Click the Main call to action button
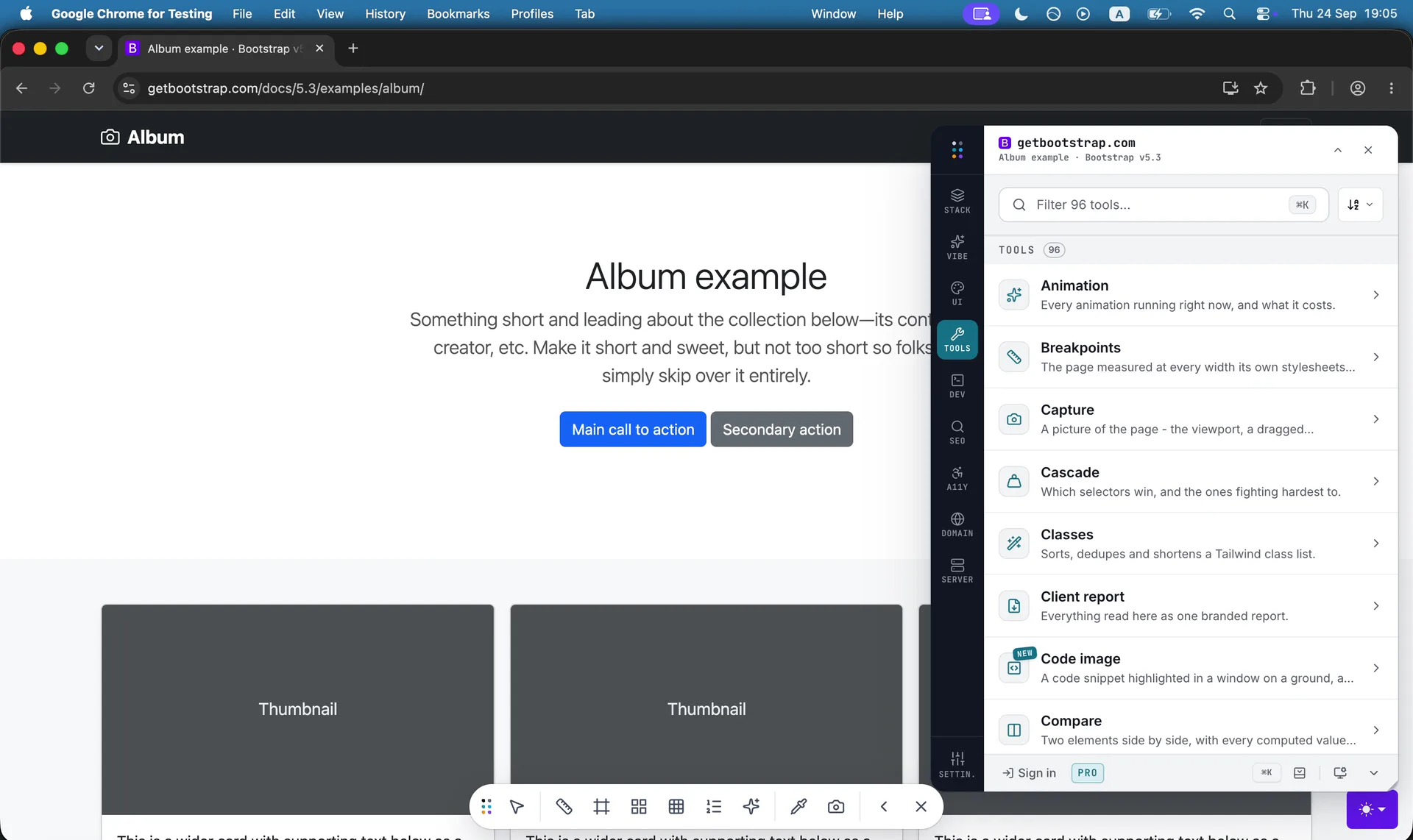Image resolution: width=1413 pixels, height=840 pixels. click(633, 430)
